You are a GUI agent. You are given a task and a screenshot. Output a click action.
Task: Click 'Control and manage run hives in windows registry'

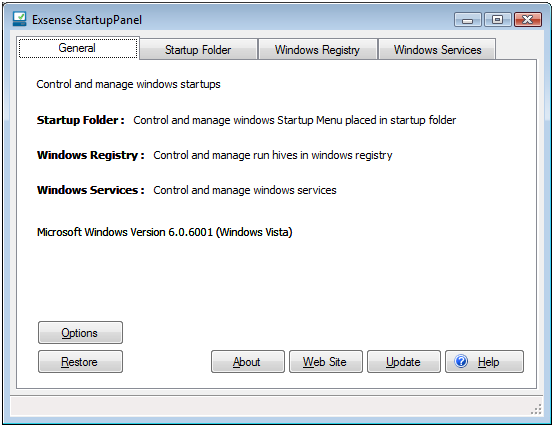(x=273, y=155)
